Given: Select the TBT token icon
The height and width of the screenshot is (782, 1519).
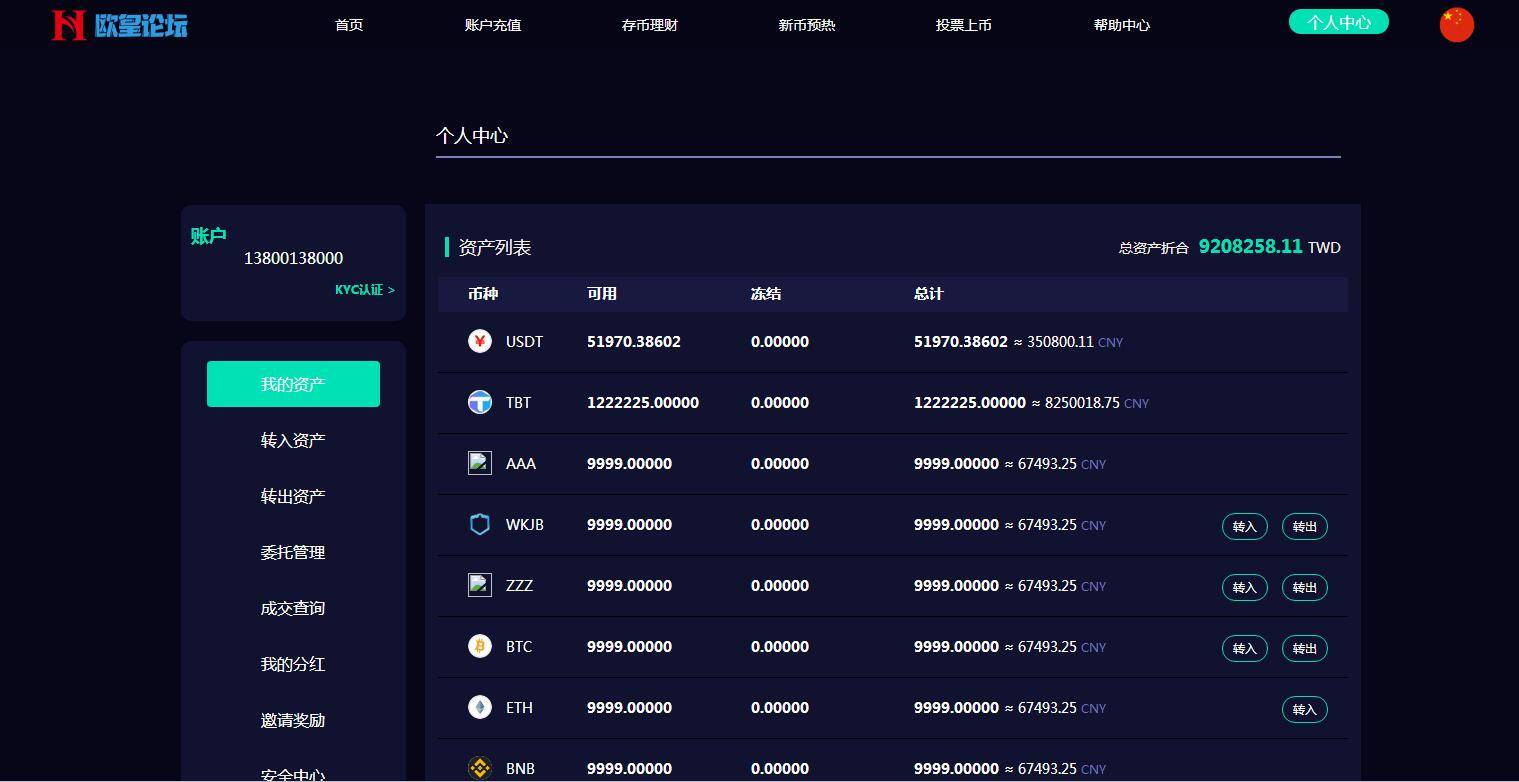Looking at the screenshot, I should pyautogui.click(x=480, y=402).
